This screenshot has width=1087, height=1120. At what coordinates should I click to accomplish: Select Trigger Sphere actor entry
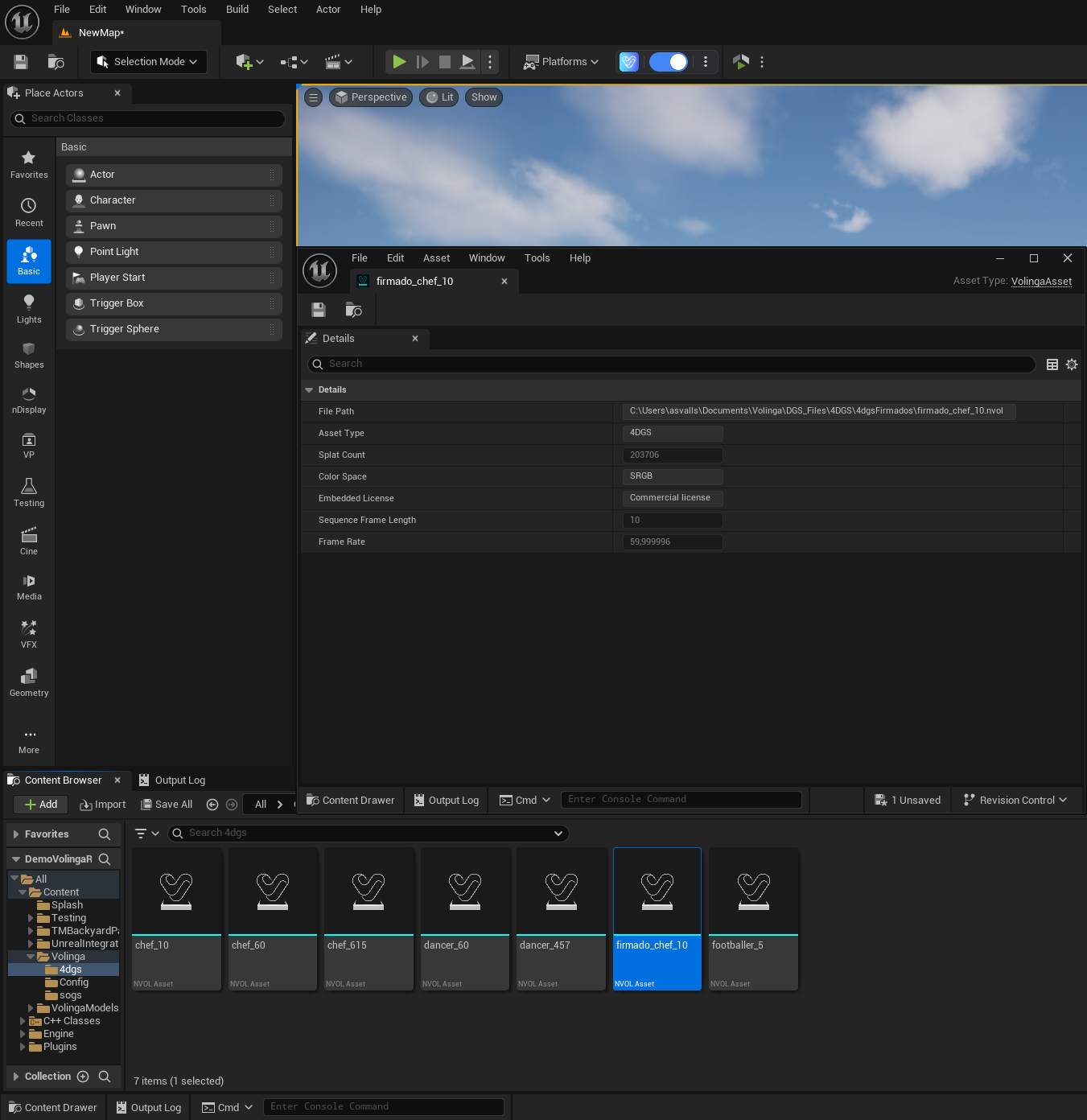point(174,329)
